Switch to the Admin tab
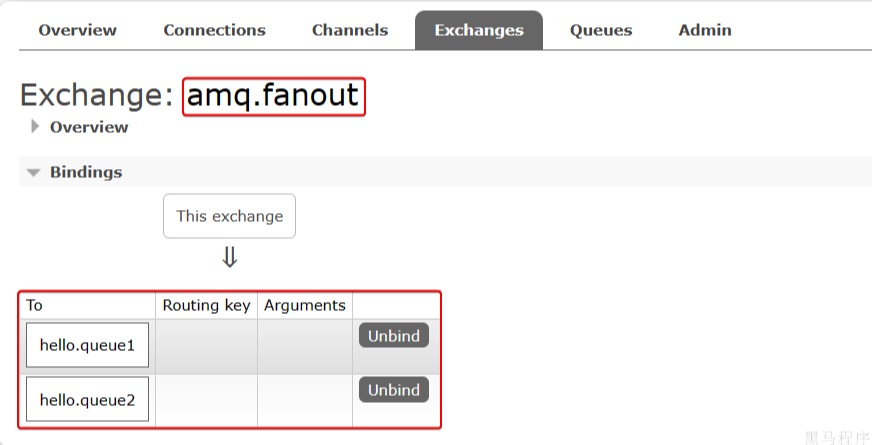Viewport: 872px width, 445px height. [x=705, y=30]
